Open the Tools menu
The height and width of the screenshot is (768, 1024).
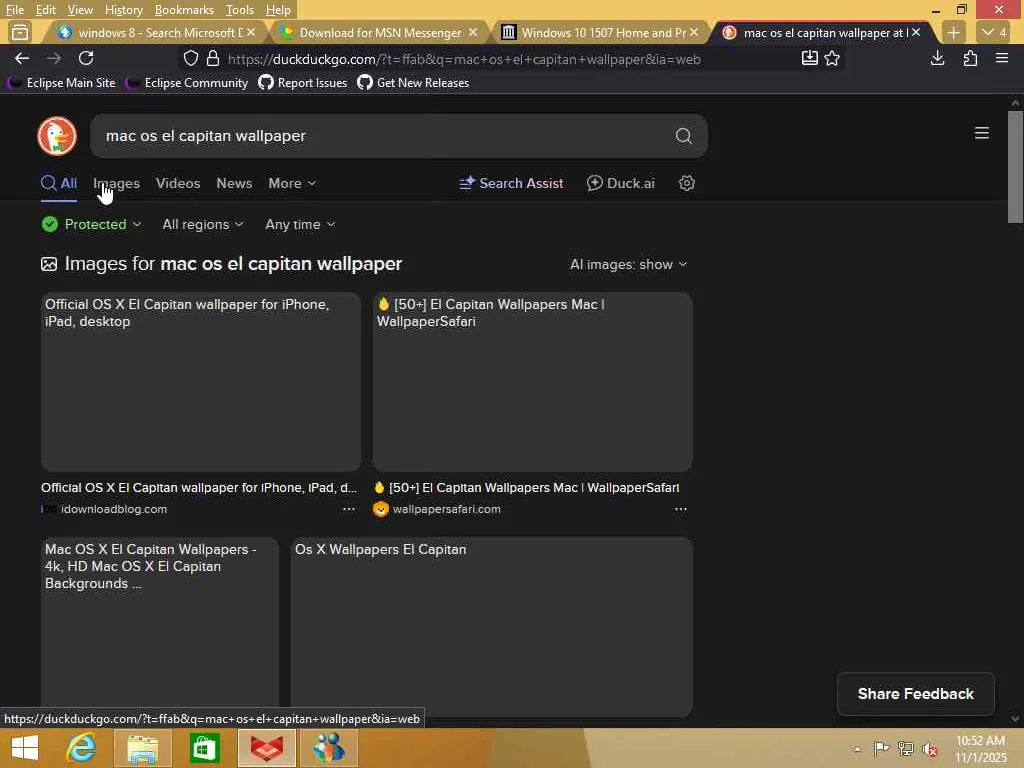click(x=239, y=9)
